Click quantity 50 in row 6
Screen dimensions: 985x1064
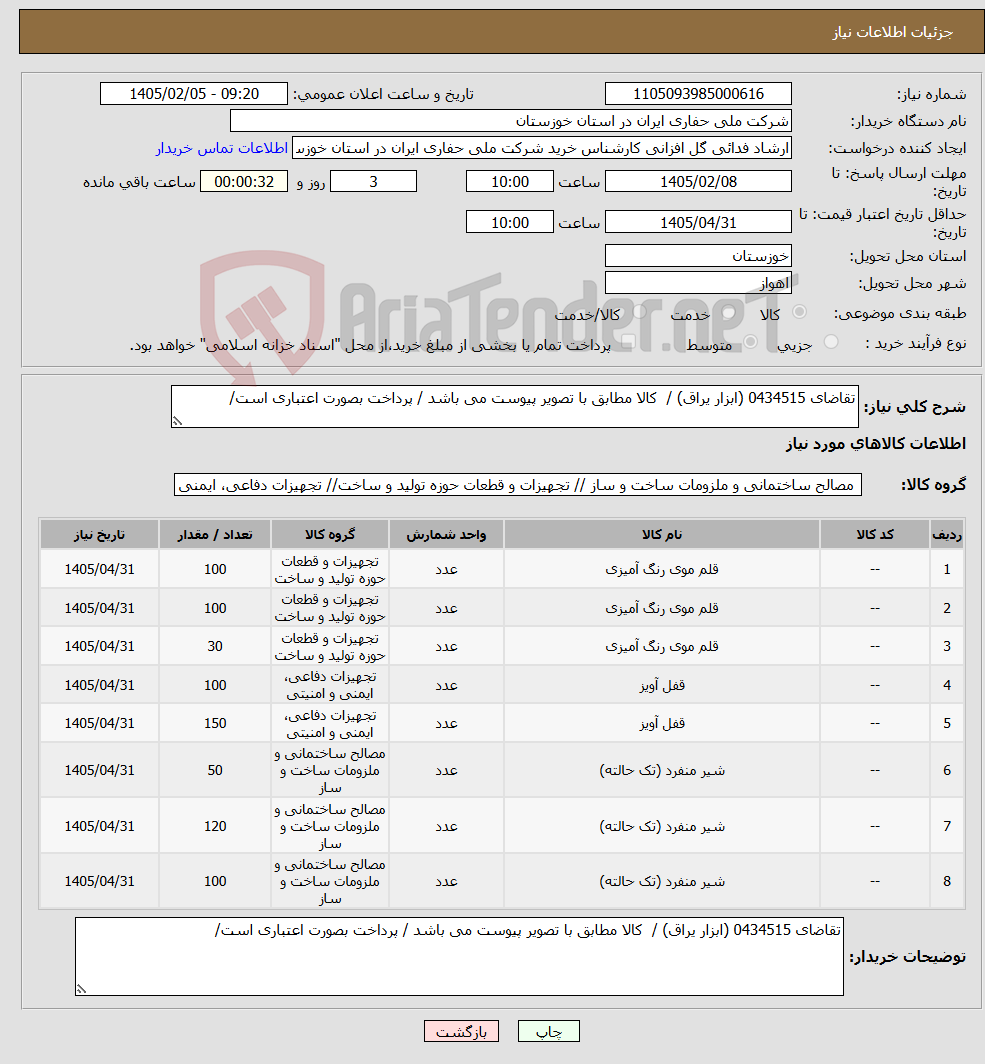tap(215, 770)
